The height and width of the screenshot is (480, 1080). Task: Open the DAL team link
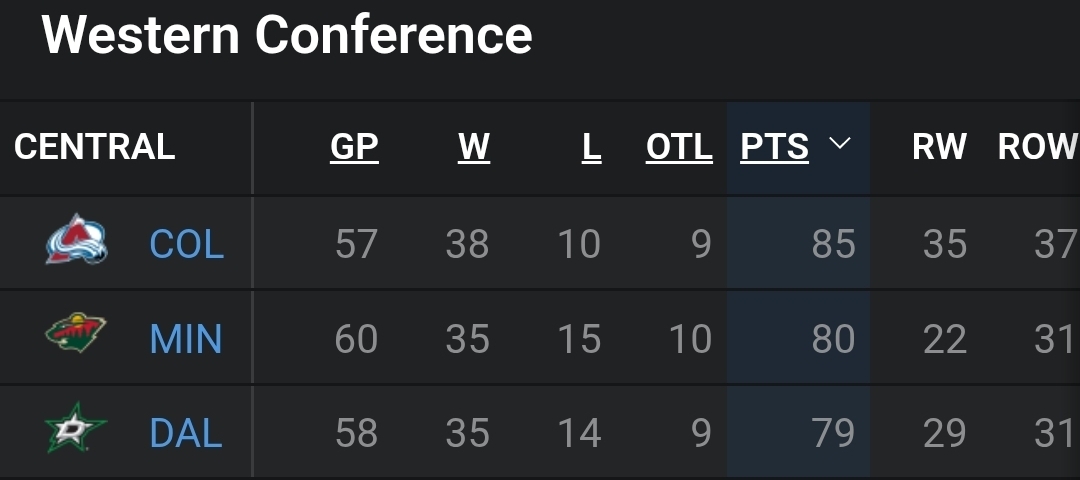point(186,433)
